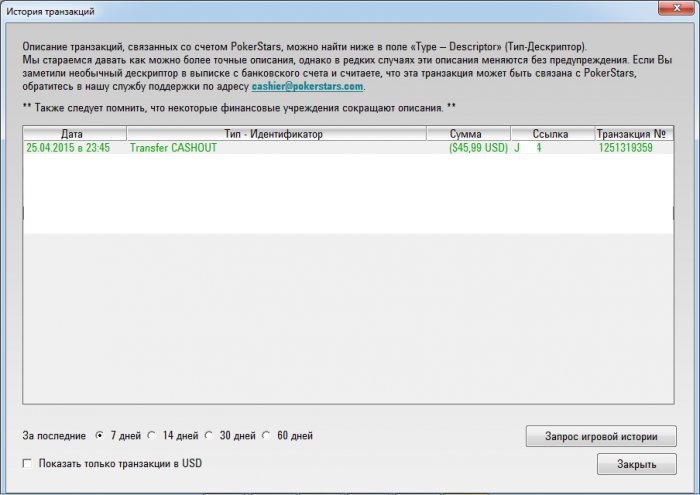Click the Запрос игровой истории button
Viewport: 700px width, 495px height.
(x=601, y=436)
